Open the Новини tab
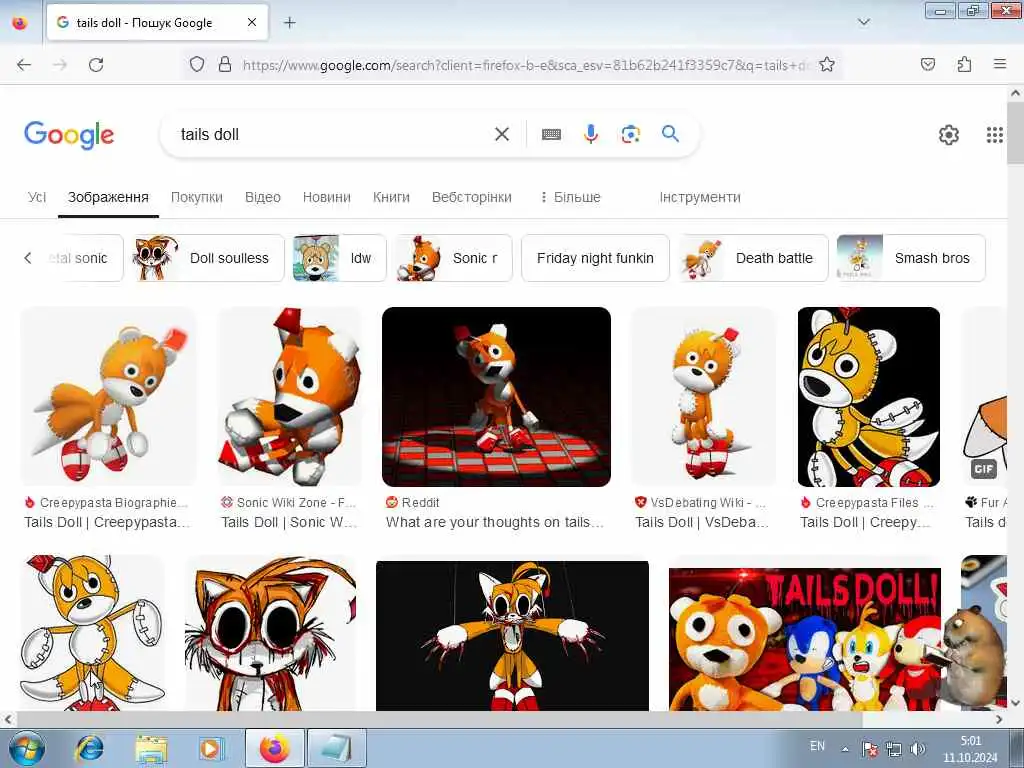The height and width of the screenshot is (768, 1024). pyautogui.click(x=327, y=197)
